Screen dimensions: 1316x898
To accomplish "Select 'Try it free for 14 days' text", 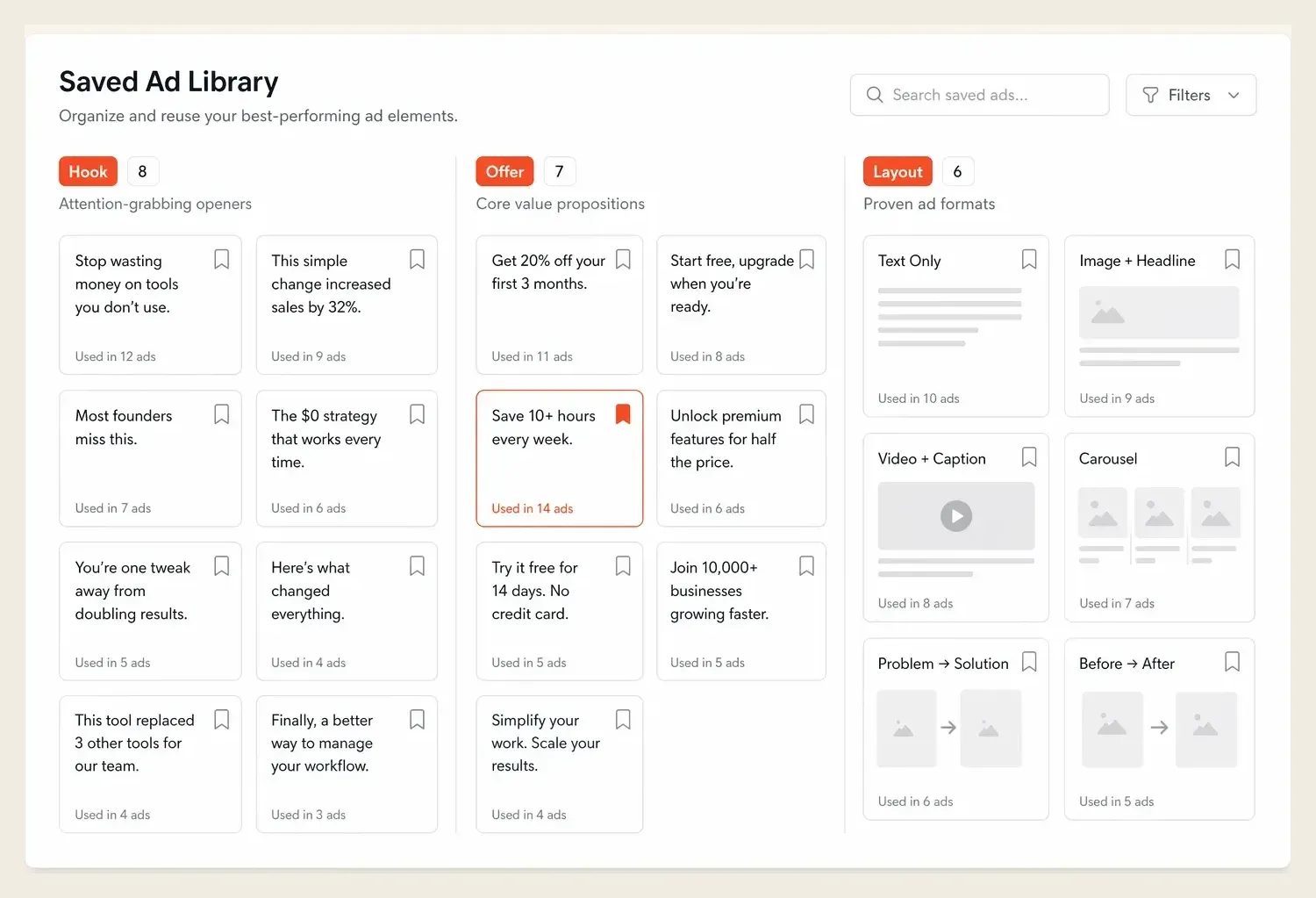I will click(535, 579).
